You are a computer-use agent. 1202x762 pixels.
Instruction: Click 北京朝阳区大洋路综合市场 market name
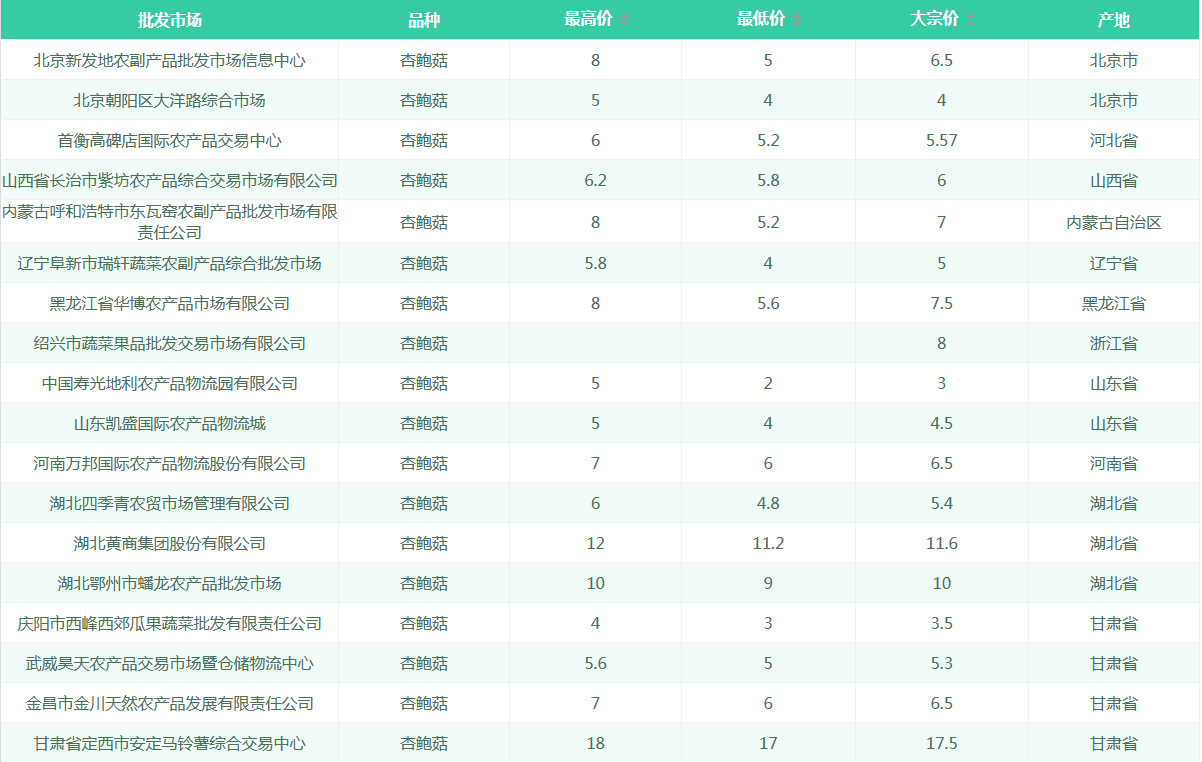[x=169, y=100]
